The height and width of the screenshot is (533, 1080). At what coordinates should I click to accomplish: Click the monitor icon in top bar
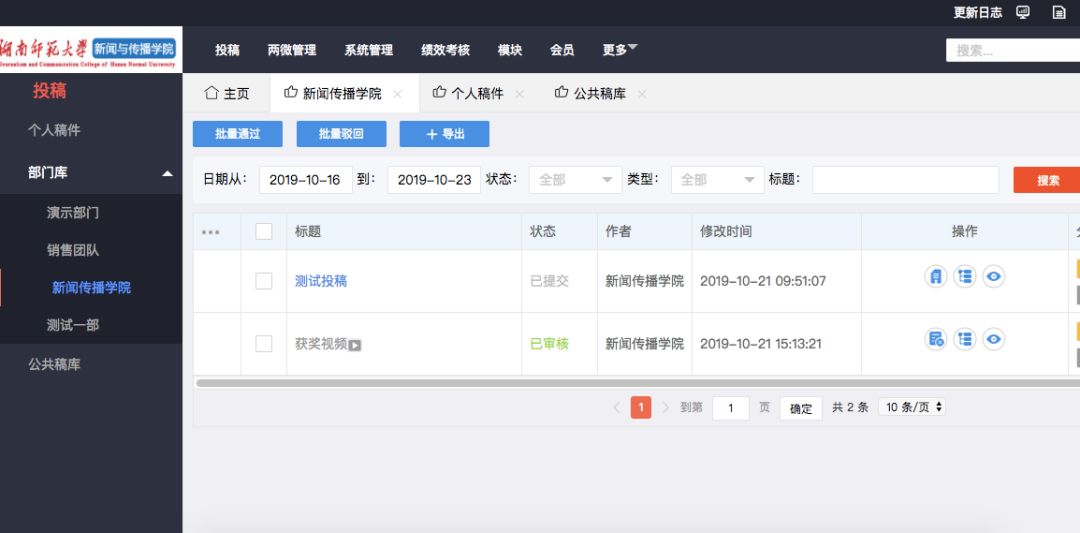click(x=1023, y=12)
